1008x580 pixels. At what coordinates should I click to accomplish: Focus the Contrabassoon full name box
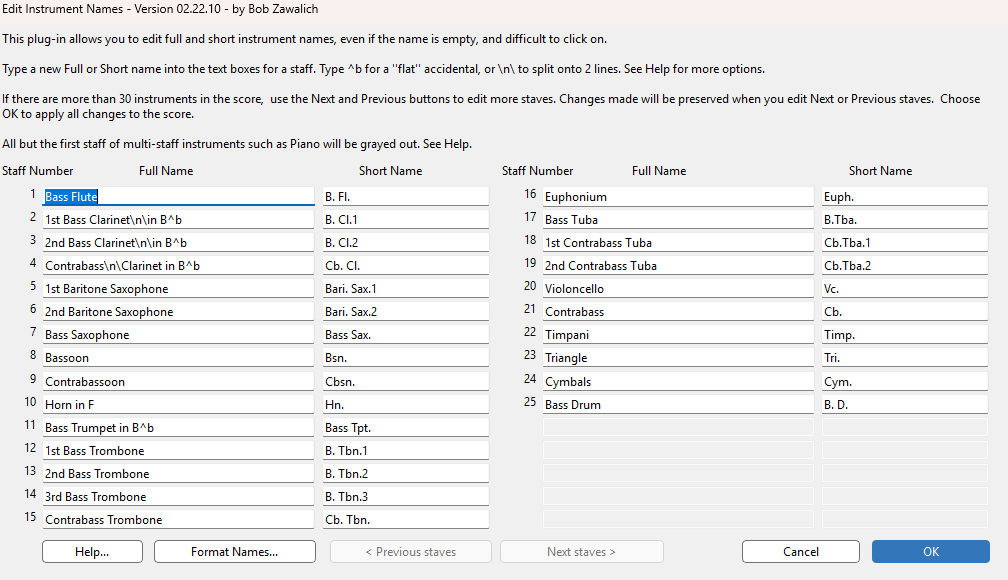[178, 381]
